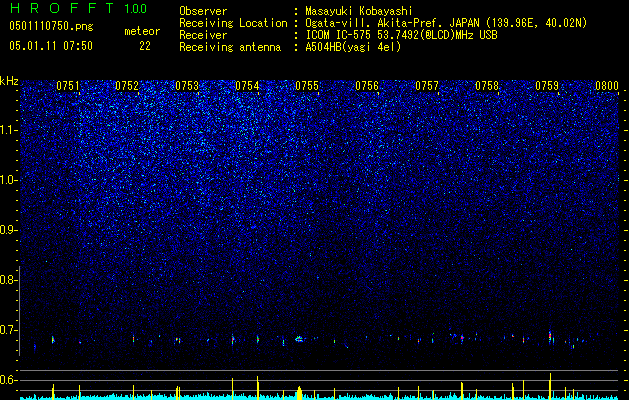
Task: Click the 1.0 kHz frequency label
Action: [x=8, y=180]
